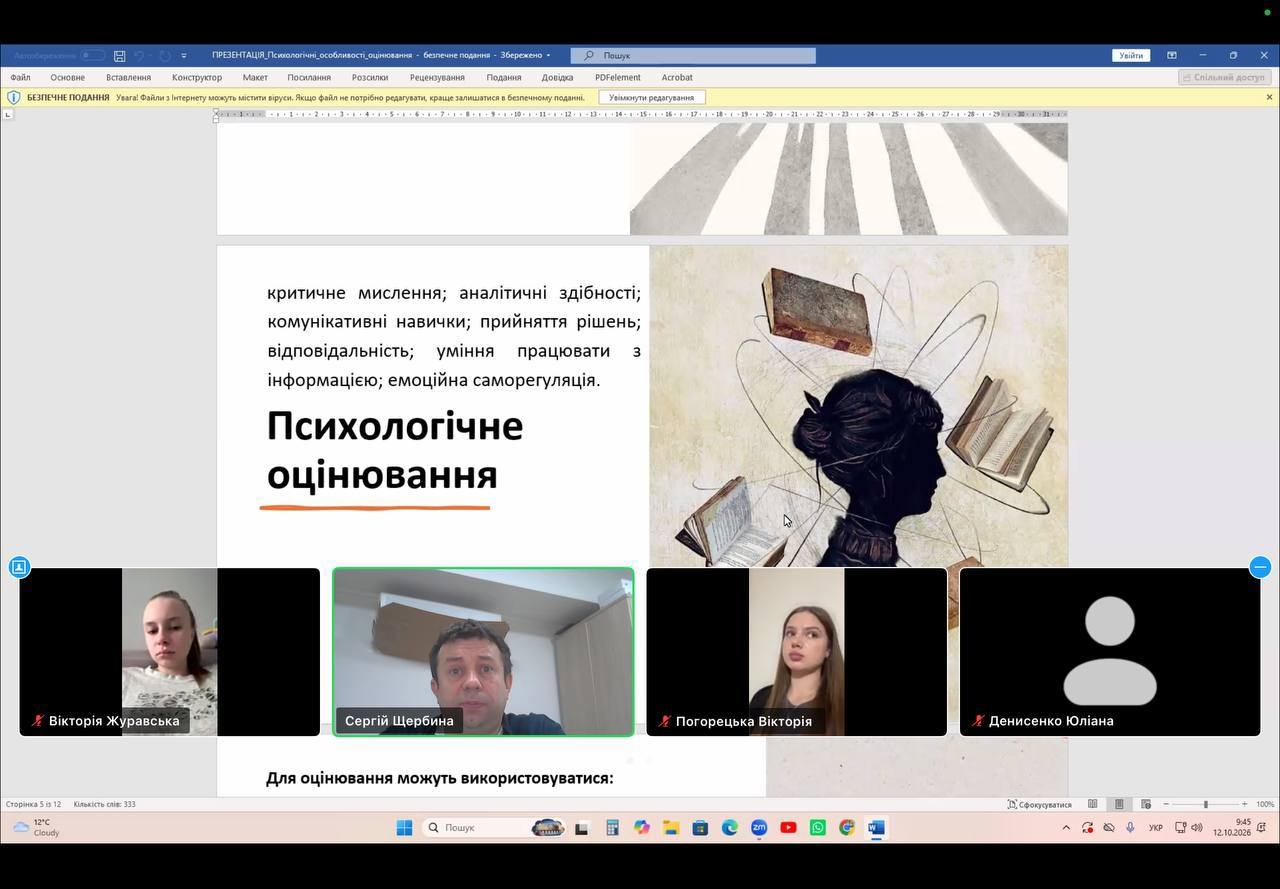Click the Focus mode icon labeled Сфокусуватися
This screenshot has width=1280, height=889.
[1039, 804]
